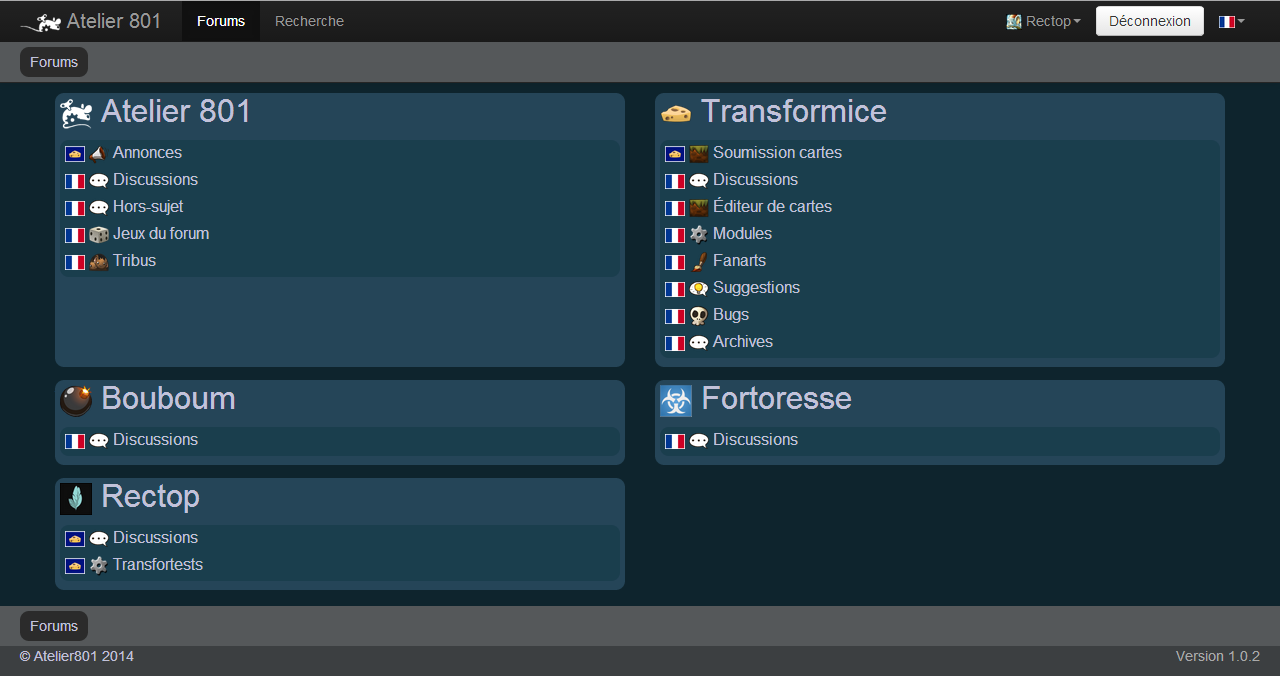Click the tribe house icon beside Tribus
Image resolution: width=1280 pixels, height=676 pixels.
pos(98,262)
